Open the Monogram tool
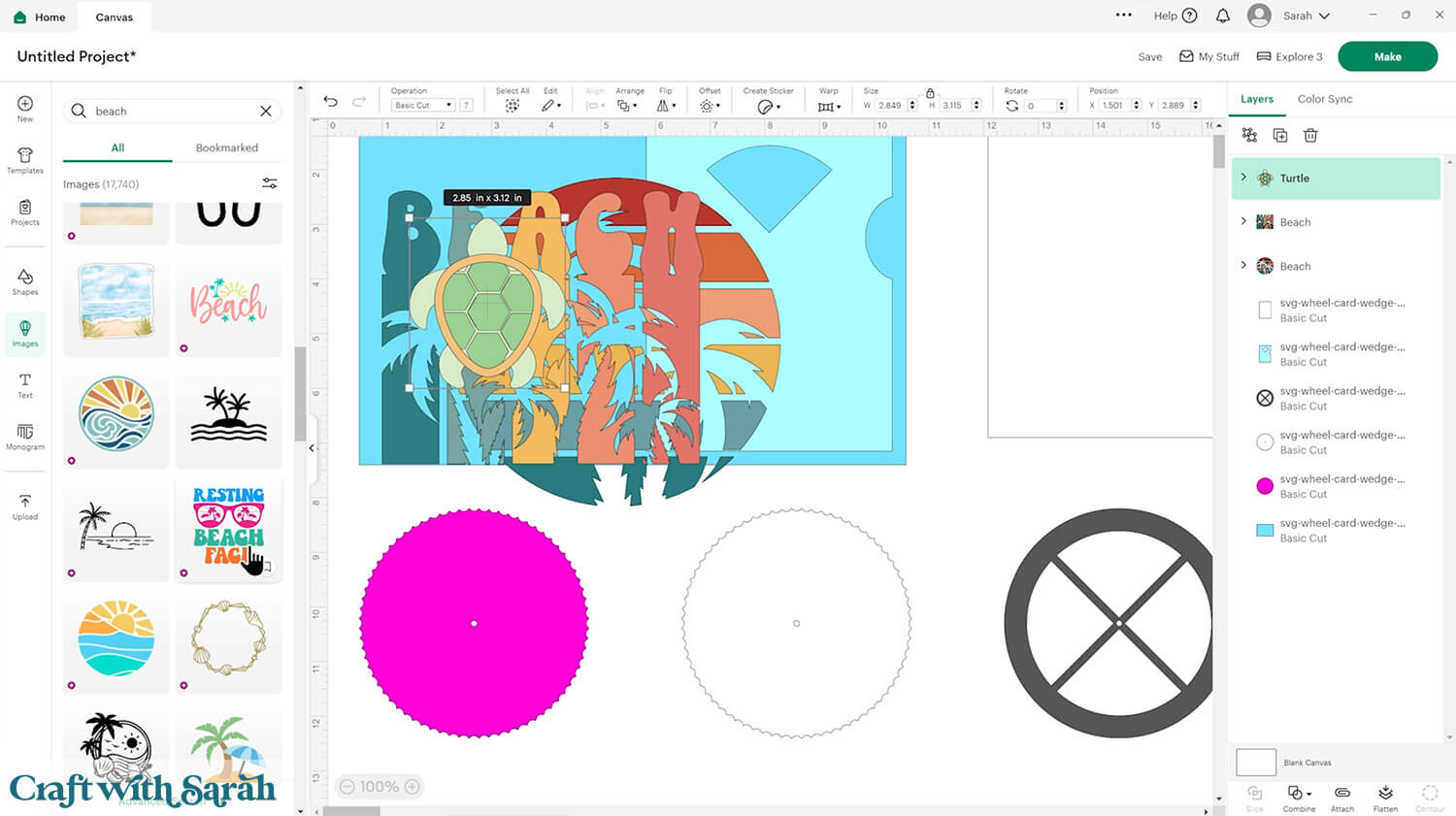This screenshot has width=1456, height=816. (x=25, y=436)
